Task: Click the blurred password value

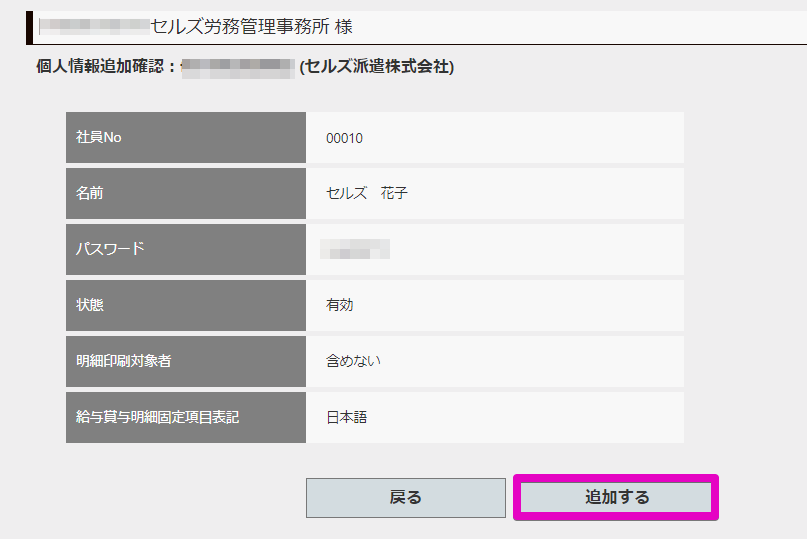Action: (x=355, y=249)
